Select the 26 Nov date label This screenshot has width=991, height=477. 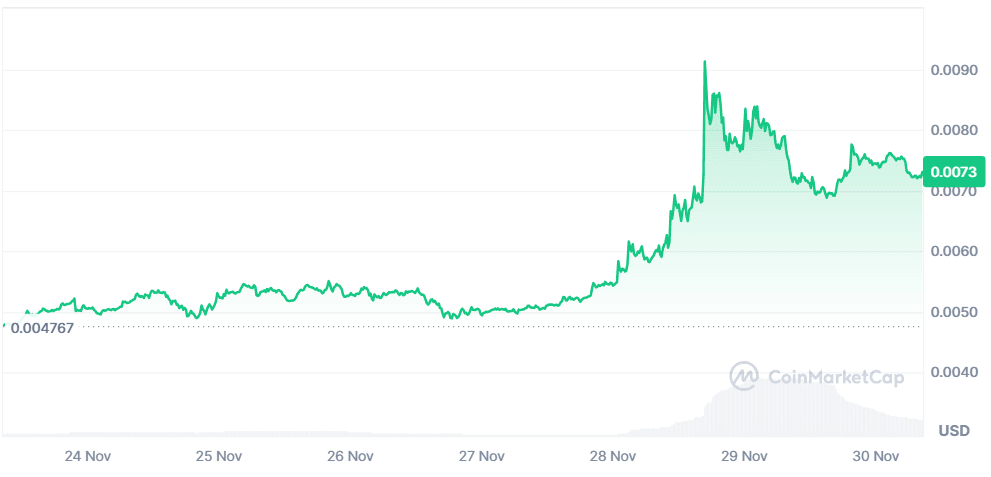(x=350, y=456)
